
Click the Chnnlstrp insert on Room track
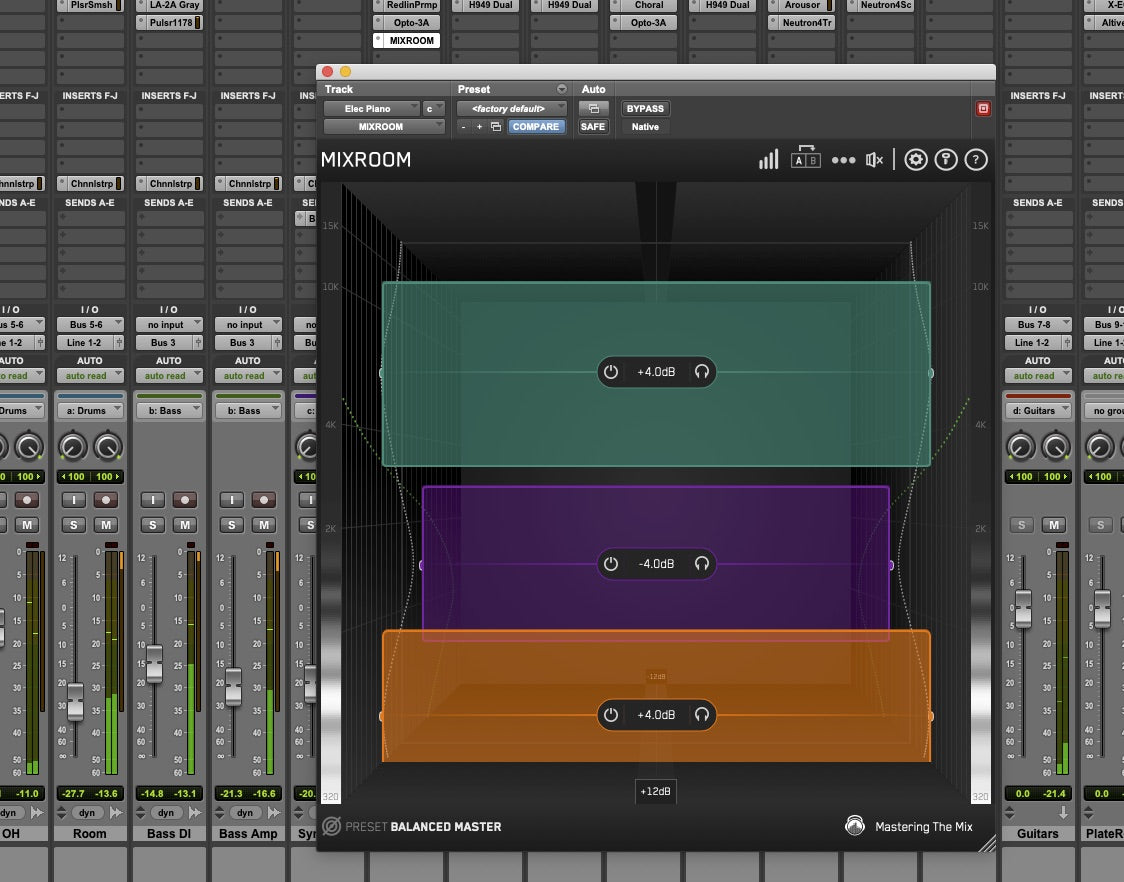pos(90,184)
